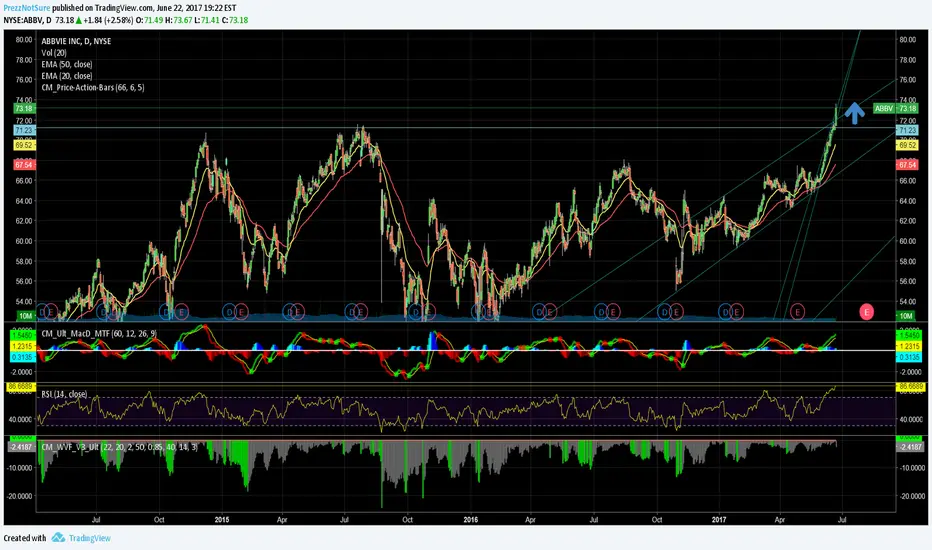Click the earnings E marker near 2017
The height and width of the screenshot is (550, 932).
[x=736, y=312]
